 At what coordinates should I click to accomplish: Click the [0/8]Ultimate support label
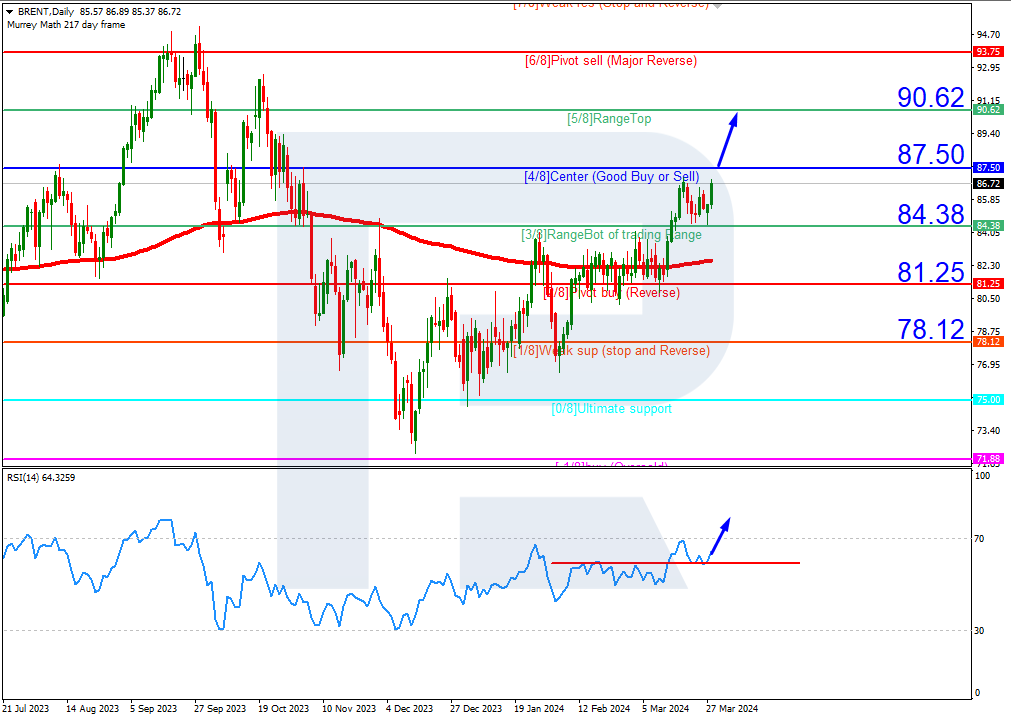[x=612, y=409]
